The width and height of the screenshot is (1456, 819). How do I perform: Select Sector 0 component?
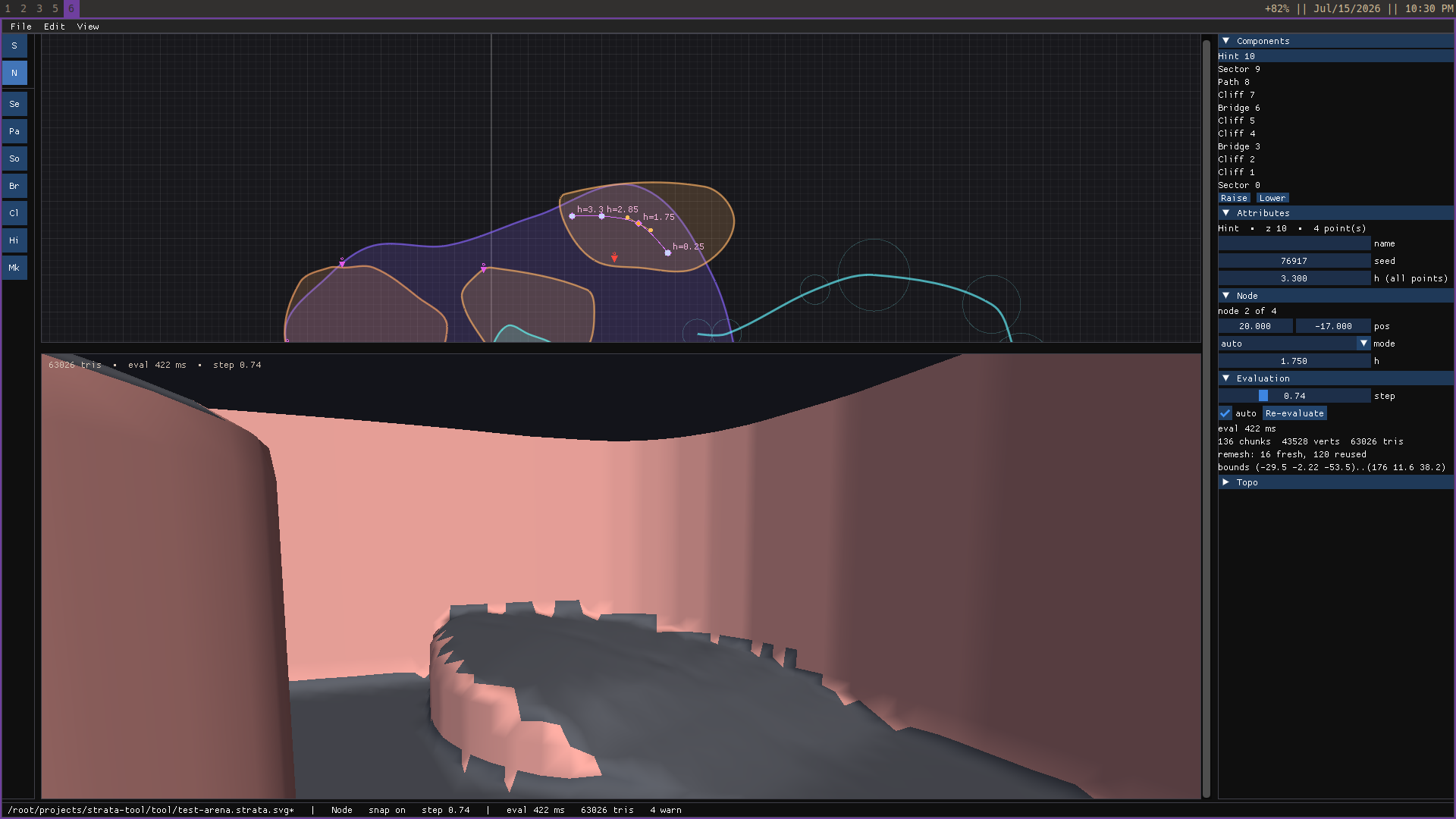(1335, 185)
